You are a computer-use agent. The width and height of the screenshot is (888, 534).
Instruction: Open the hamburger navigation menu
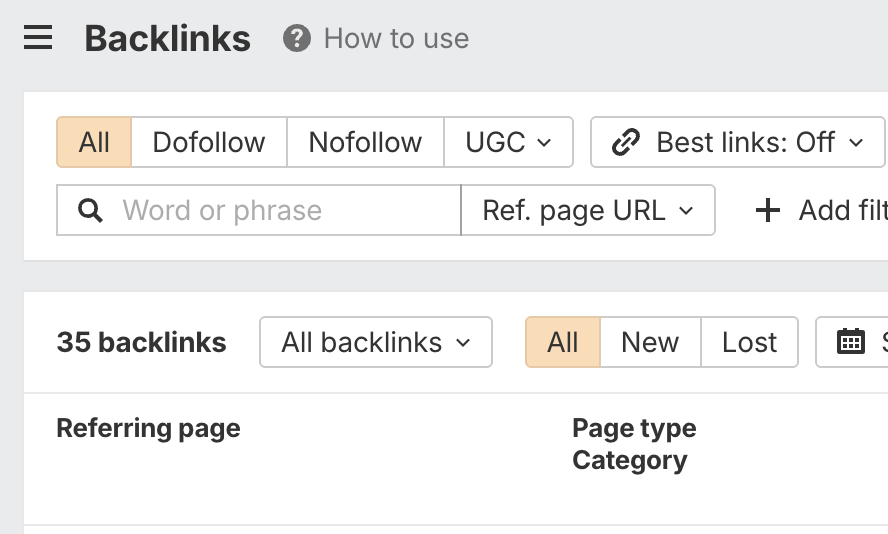(38, 39)
